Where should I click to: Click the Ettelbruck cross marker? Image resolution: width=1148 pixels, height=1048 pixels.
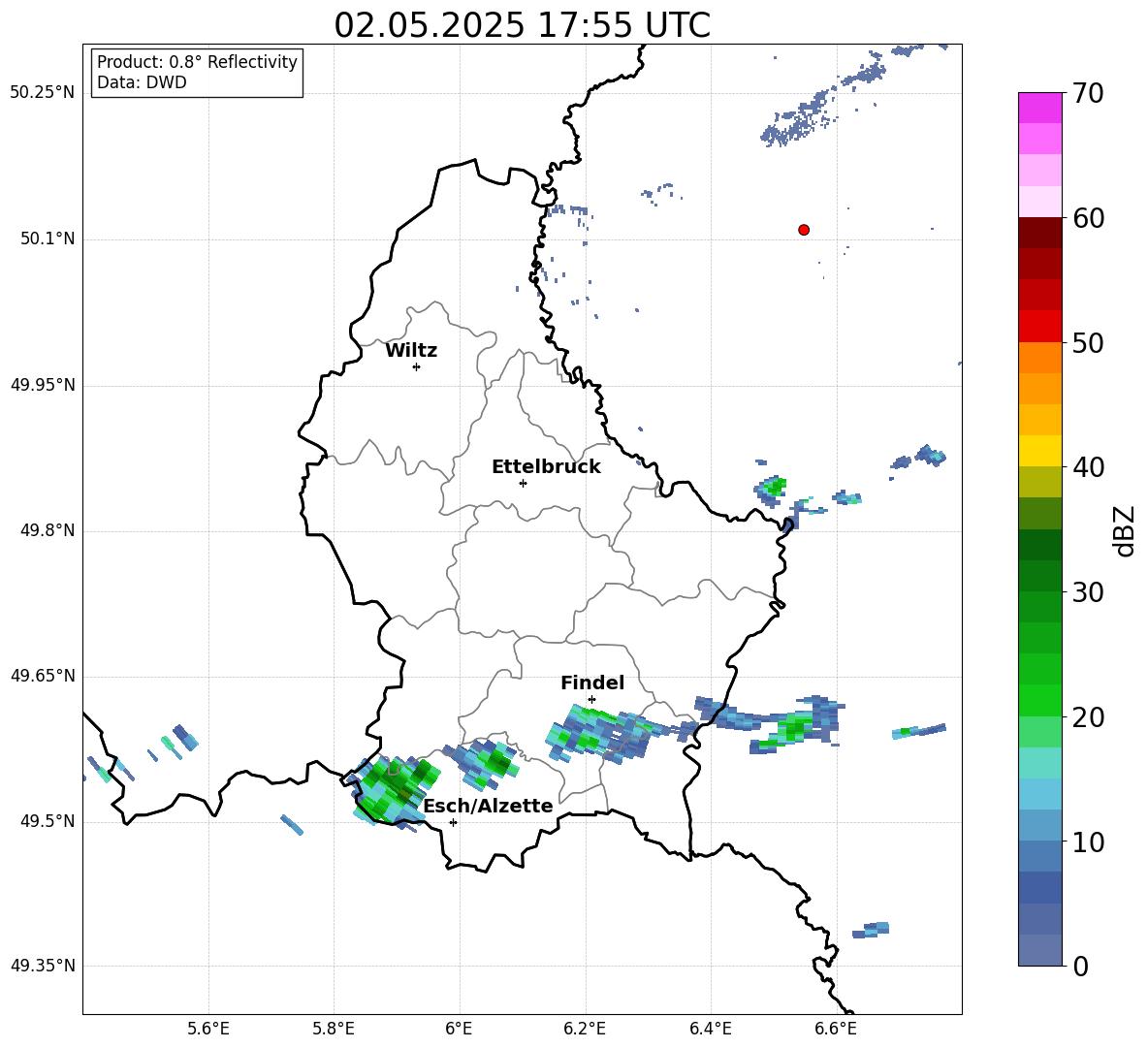[x=523, y=483]
